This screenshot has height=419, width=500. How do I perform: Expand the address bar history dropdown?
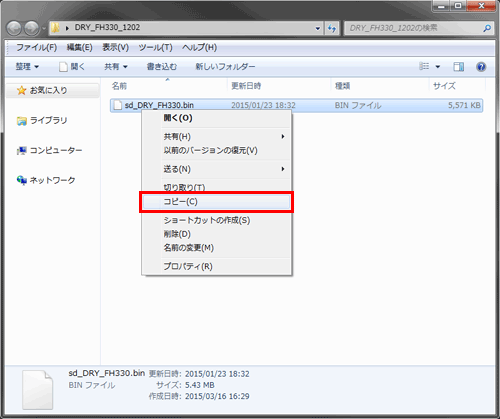coord(318,29)
